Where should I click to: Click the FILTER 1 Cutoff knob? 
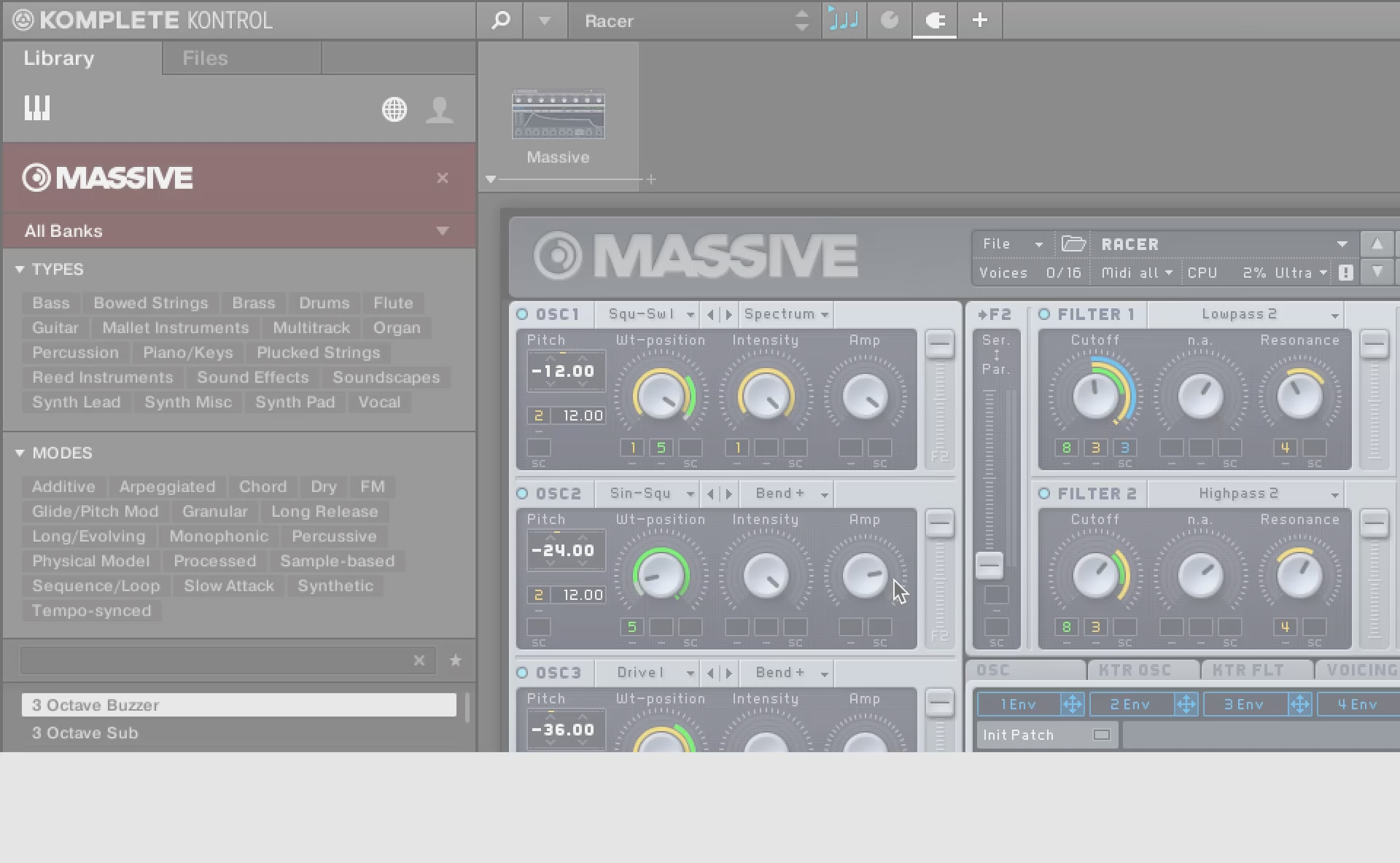click(1095, 396)
